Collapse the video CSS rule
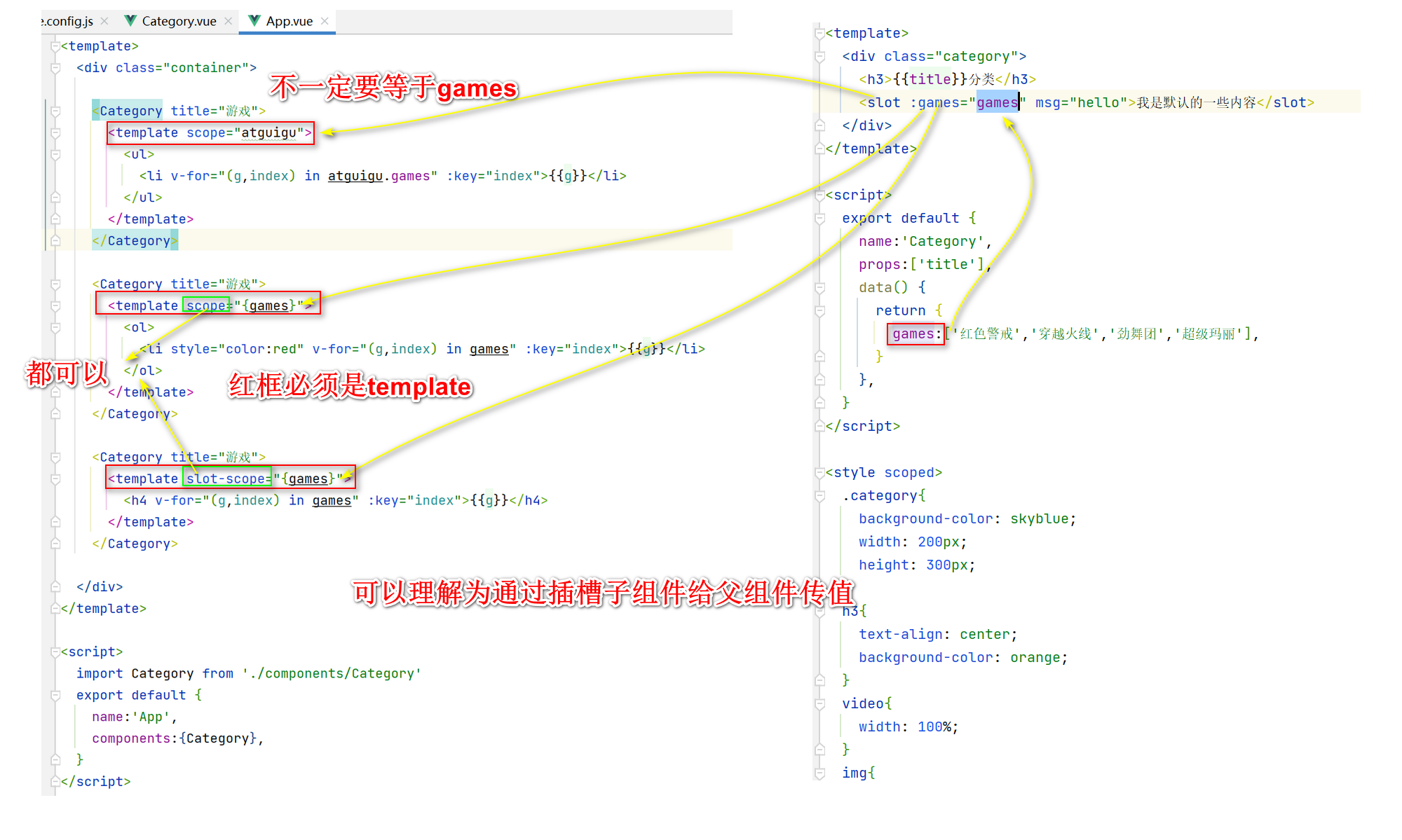Screen dimensions: 1402x840 819,703
